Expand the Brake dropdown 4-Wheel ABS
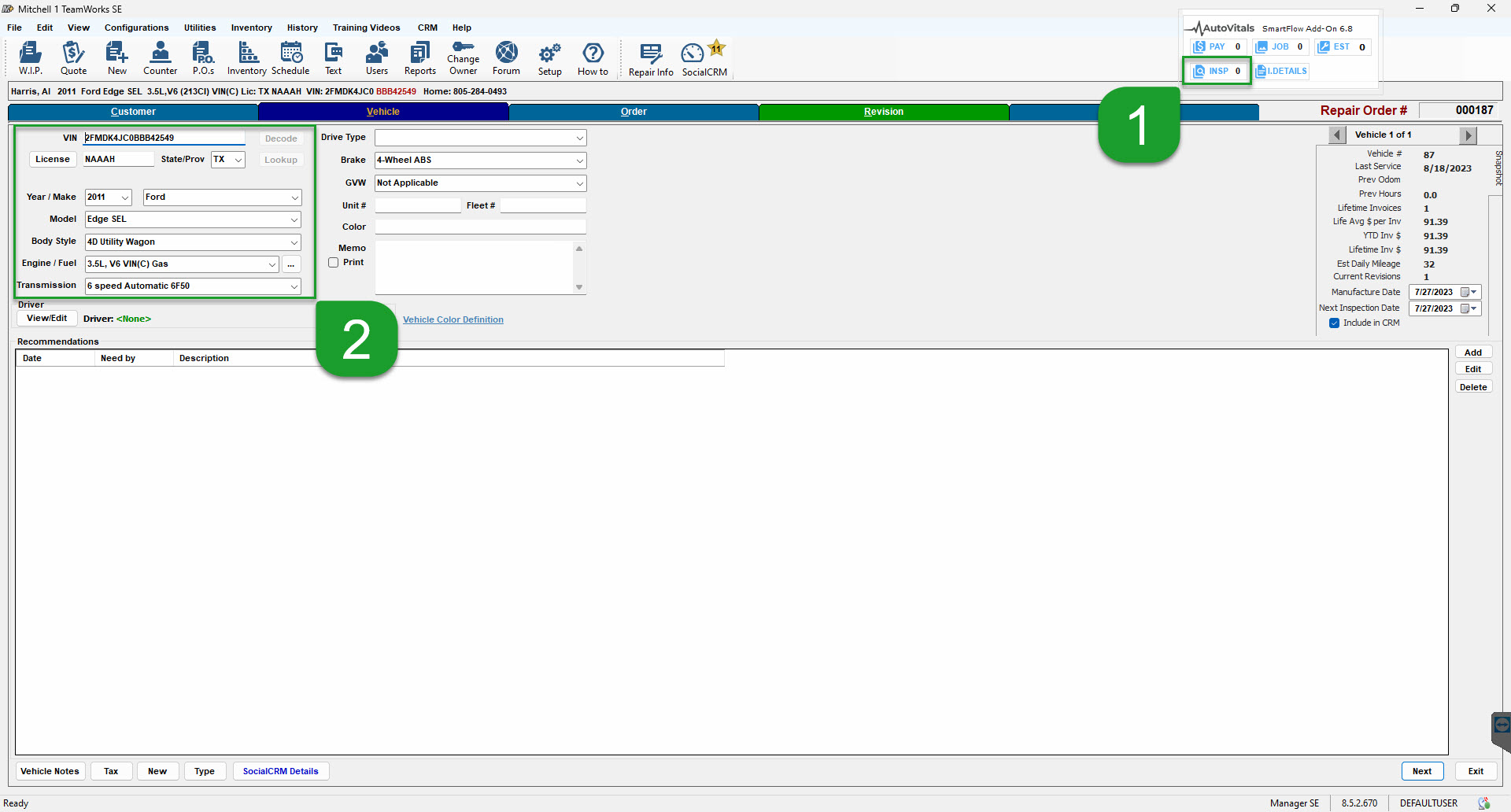Image resolution: width=1511 pixels, height=812 pixels. tap(580, 161)
